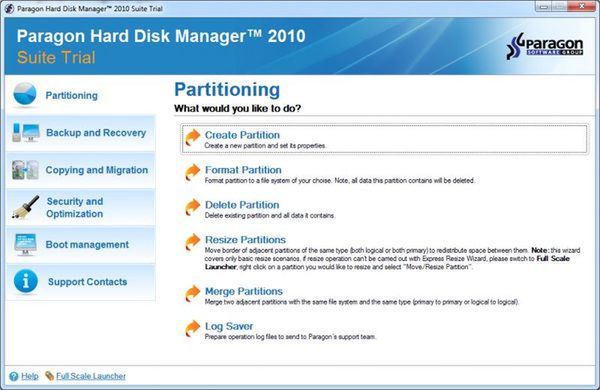Click the orange arrow beside Log Saver
Image resolution: width=600 pixels, height=390 pixels.
pos(192,328)
